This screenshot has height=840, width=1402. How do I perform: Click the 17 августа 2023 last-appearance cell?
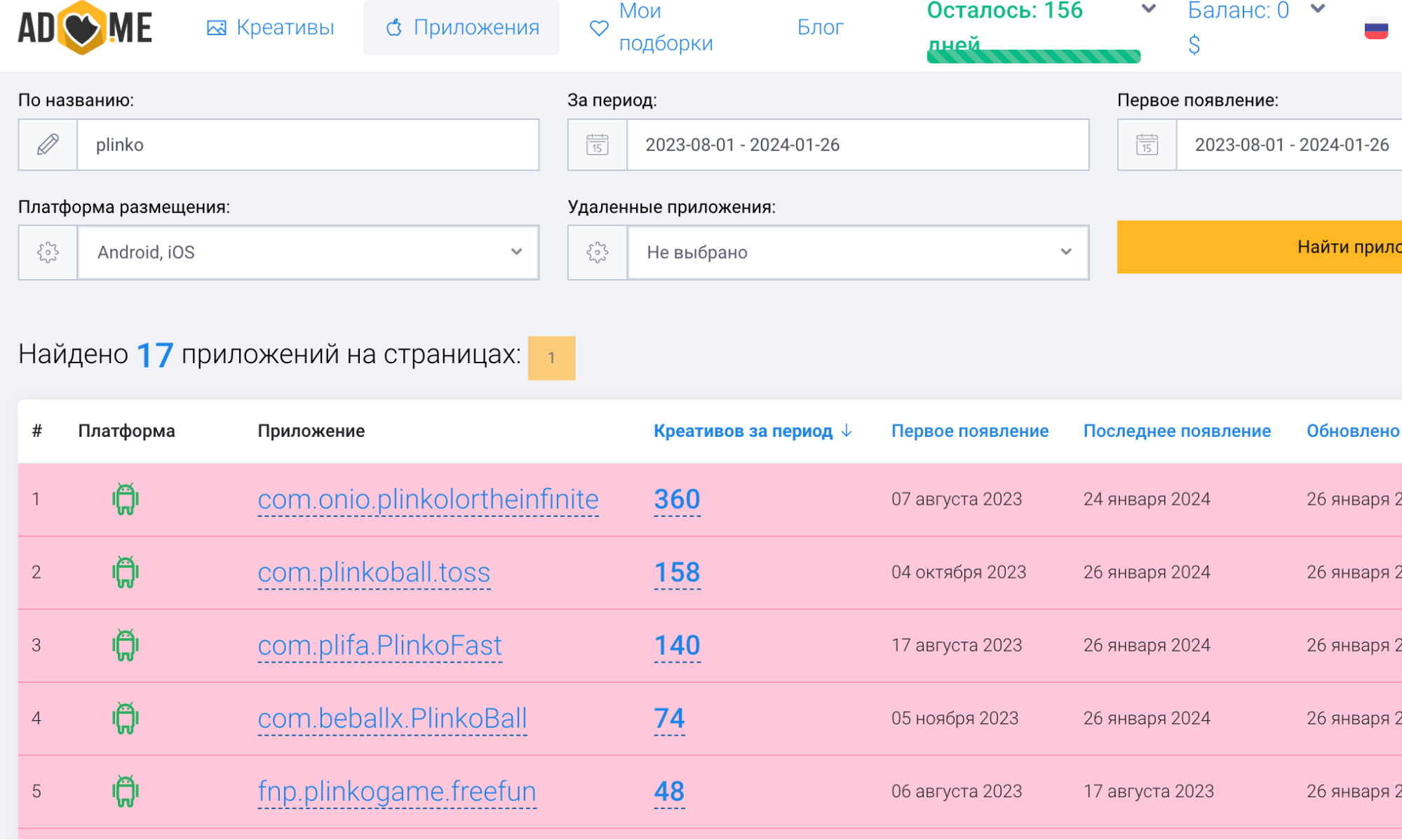[x=1149, y=791]
